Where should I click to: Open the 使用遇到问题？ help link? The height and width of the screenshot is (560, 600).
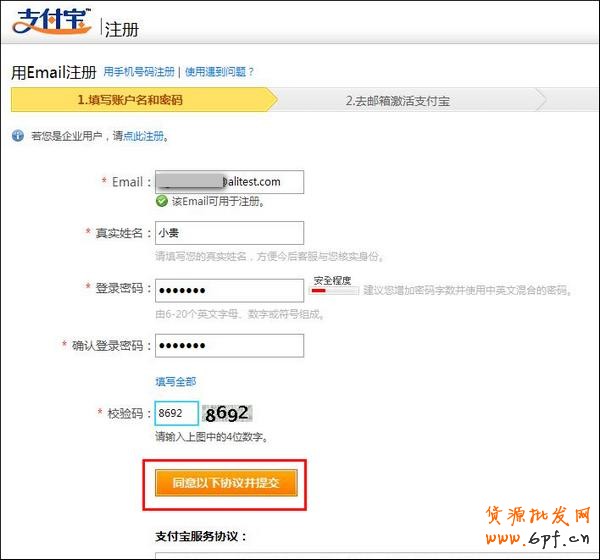click(x=220, y=72)
